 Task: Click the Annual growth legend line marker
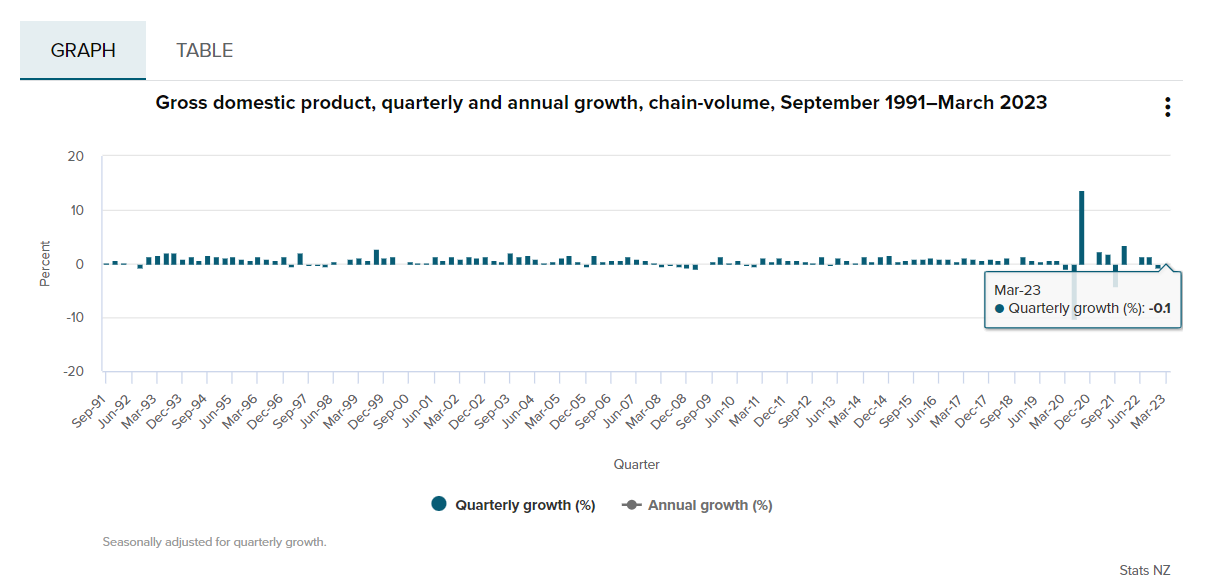[x=631, y=505]
